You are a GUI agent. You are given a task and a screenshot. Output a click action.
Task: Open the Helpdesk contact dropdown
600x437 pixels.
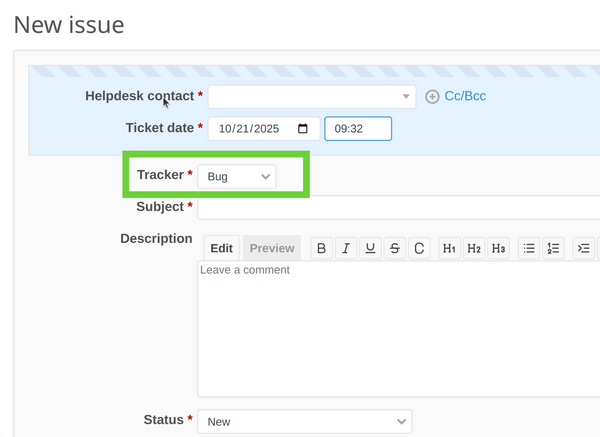311,97
